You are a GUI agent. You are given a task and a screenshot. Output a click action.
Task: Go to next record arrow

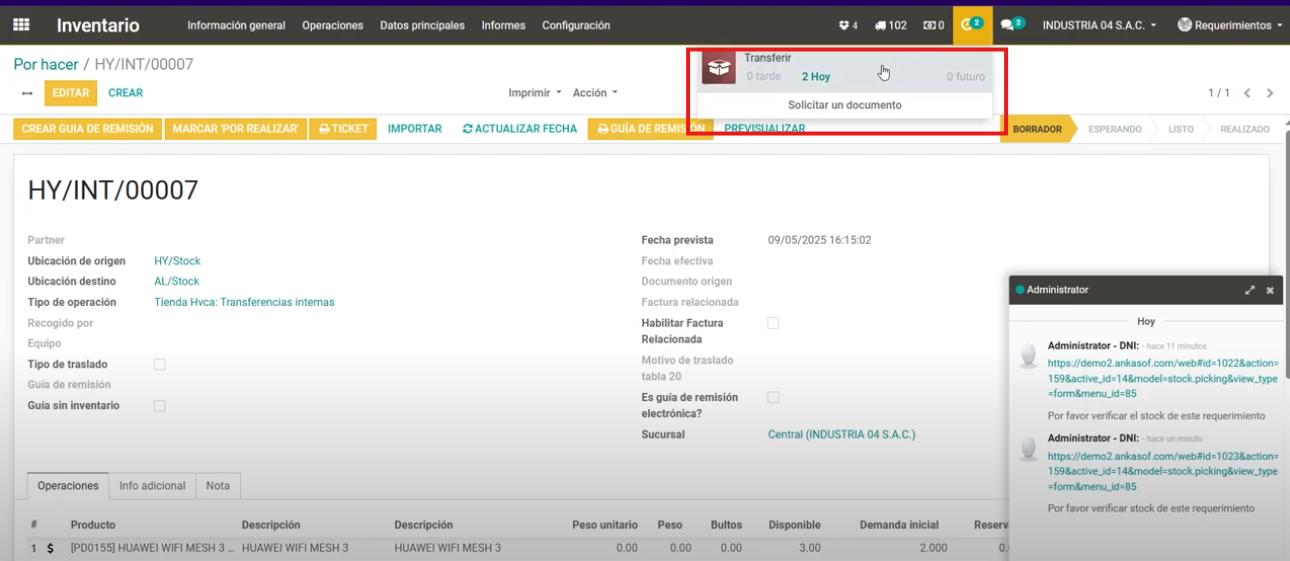(x=1270, y=93)
